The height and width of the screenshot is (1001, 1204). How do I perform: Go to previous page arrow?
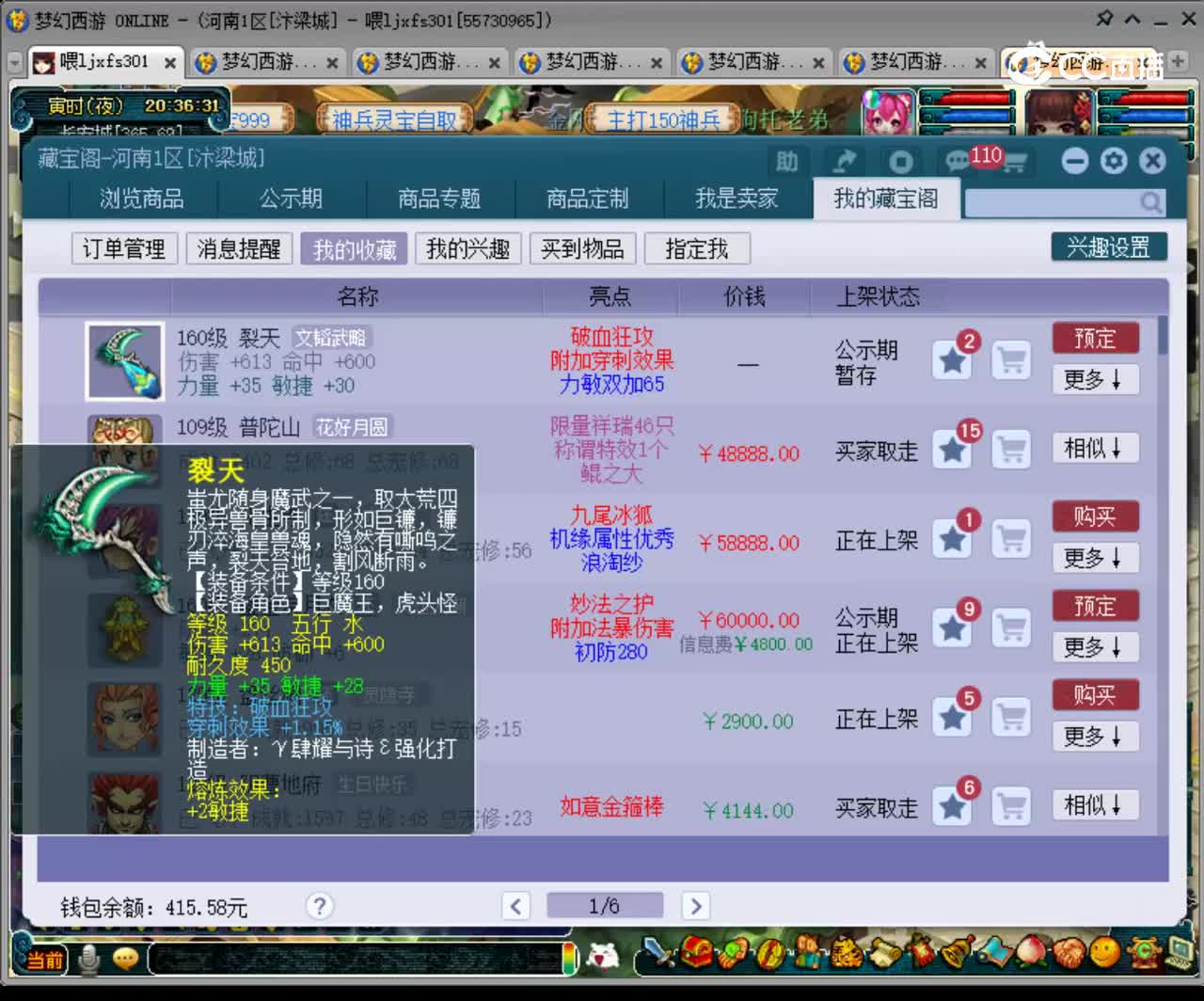pyautogui.click(x=515, y=906)
